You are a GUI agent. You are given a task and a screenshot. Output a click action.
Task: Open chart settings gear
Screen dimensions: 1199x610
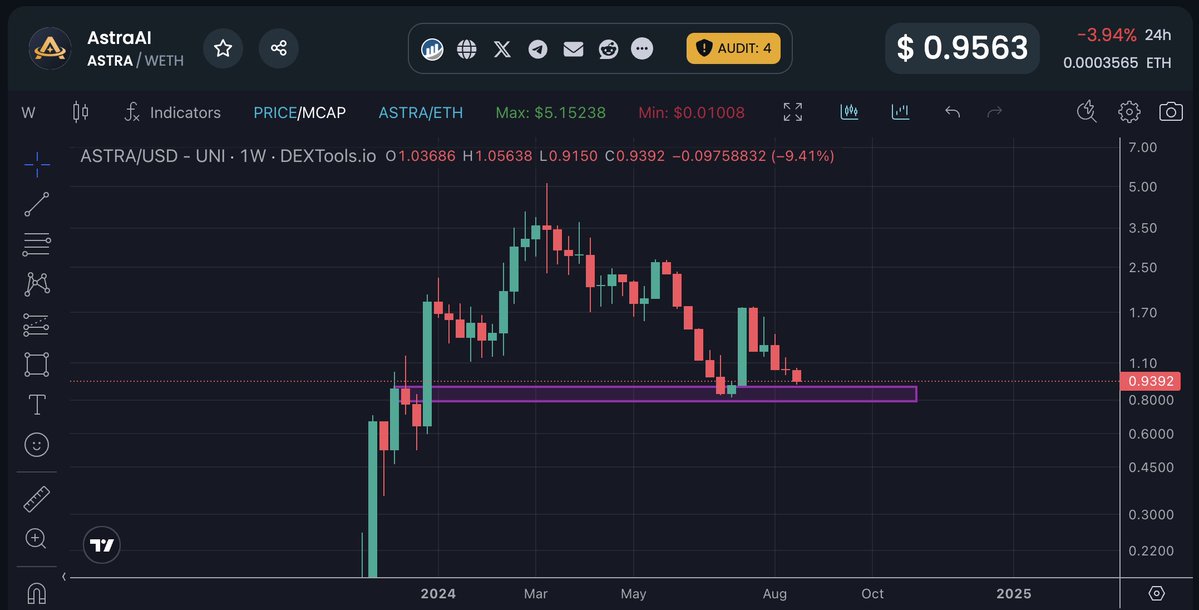tap(1129, 112)
